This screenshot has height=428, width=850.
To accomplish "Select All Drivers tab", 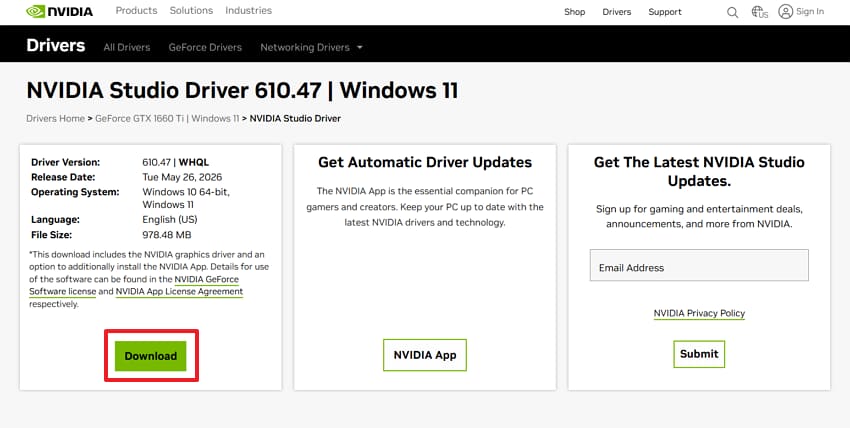I will (x=127, y=47).
